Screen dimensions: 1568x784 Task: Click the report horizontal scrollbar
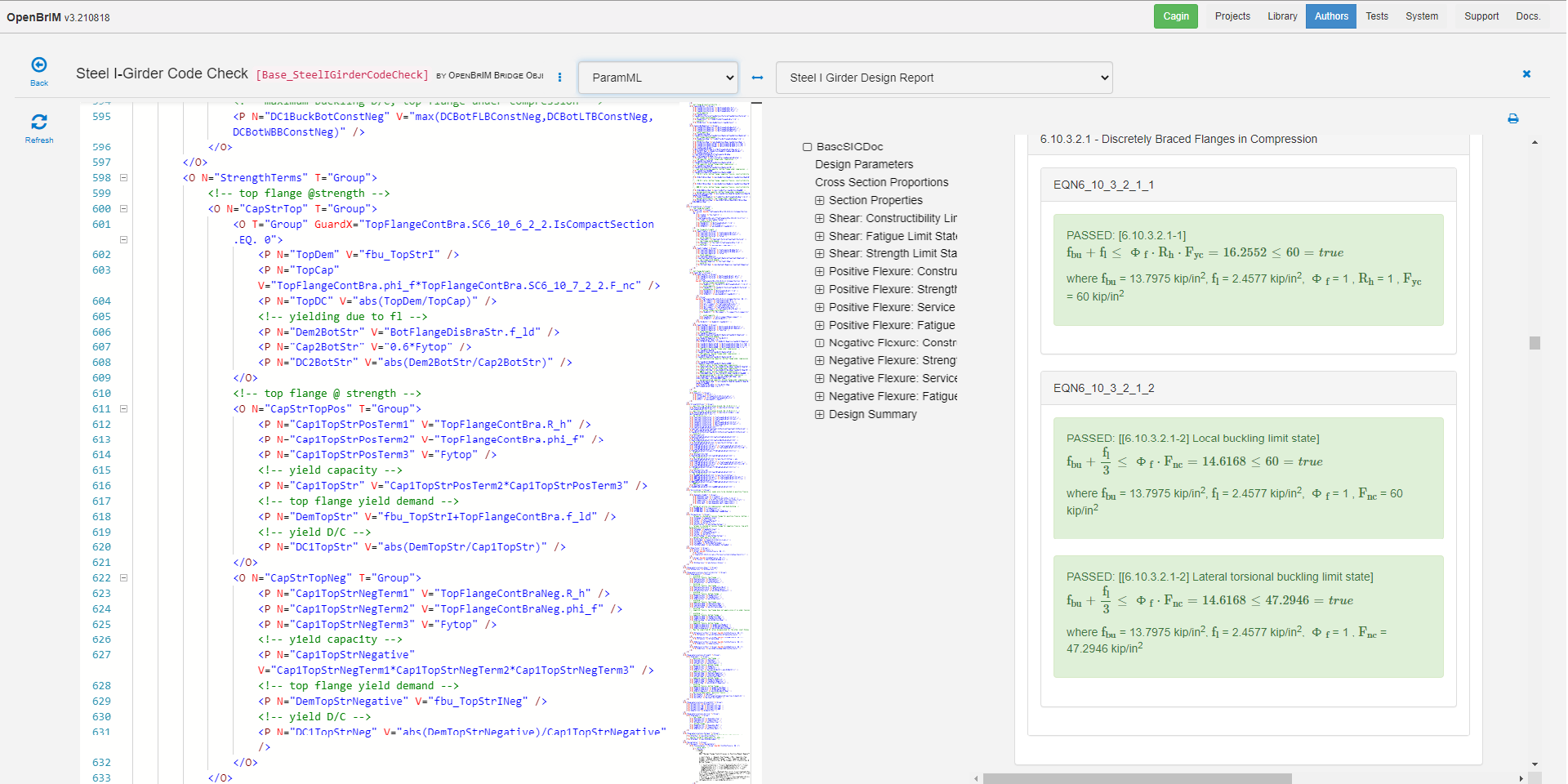click(x=1137, y=778)
